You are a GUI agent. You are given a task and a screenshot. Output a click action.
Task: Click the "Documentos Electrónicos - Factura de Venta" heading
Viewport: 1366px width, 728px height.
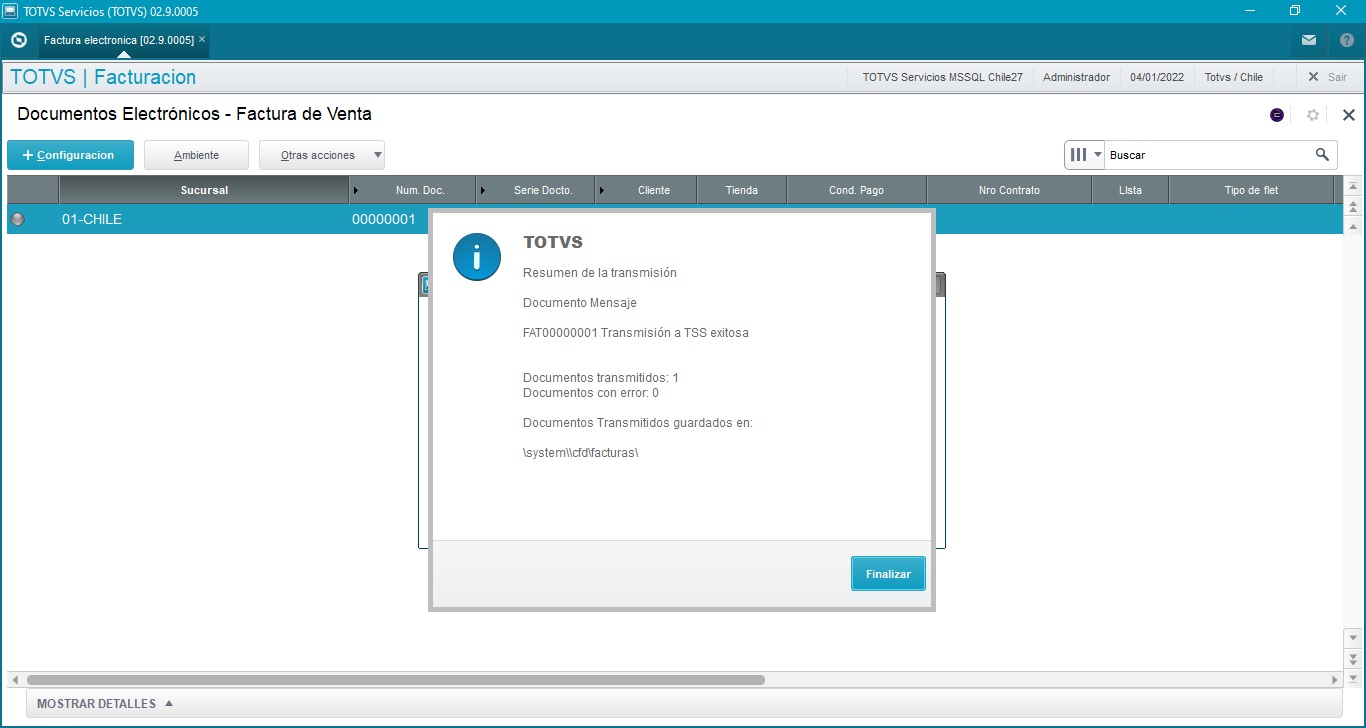tap(195, 114)
